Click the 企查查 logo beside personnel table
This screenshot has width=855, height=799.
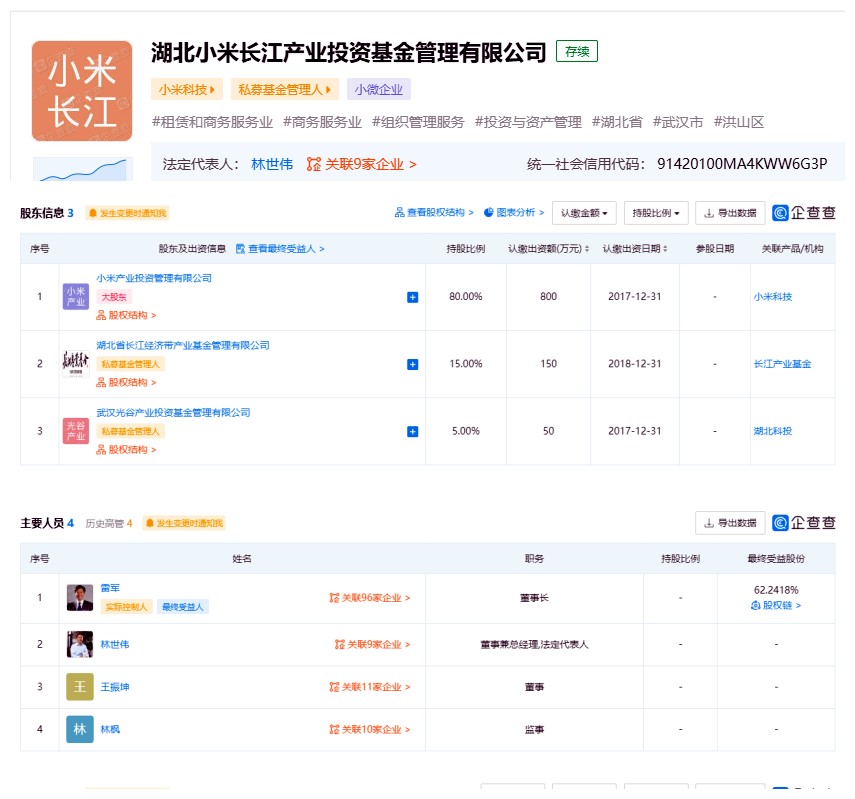pyautogui.click(x=804, y=523)
